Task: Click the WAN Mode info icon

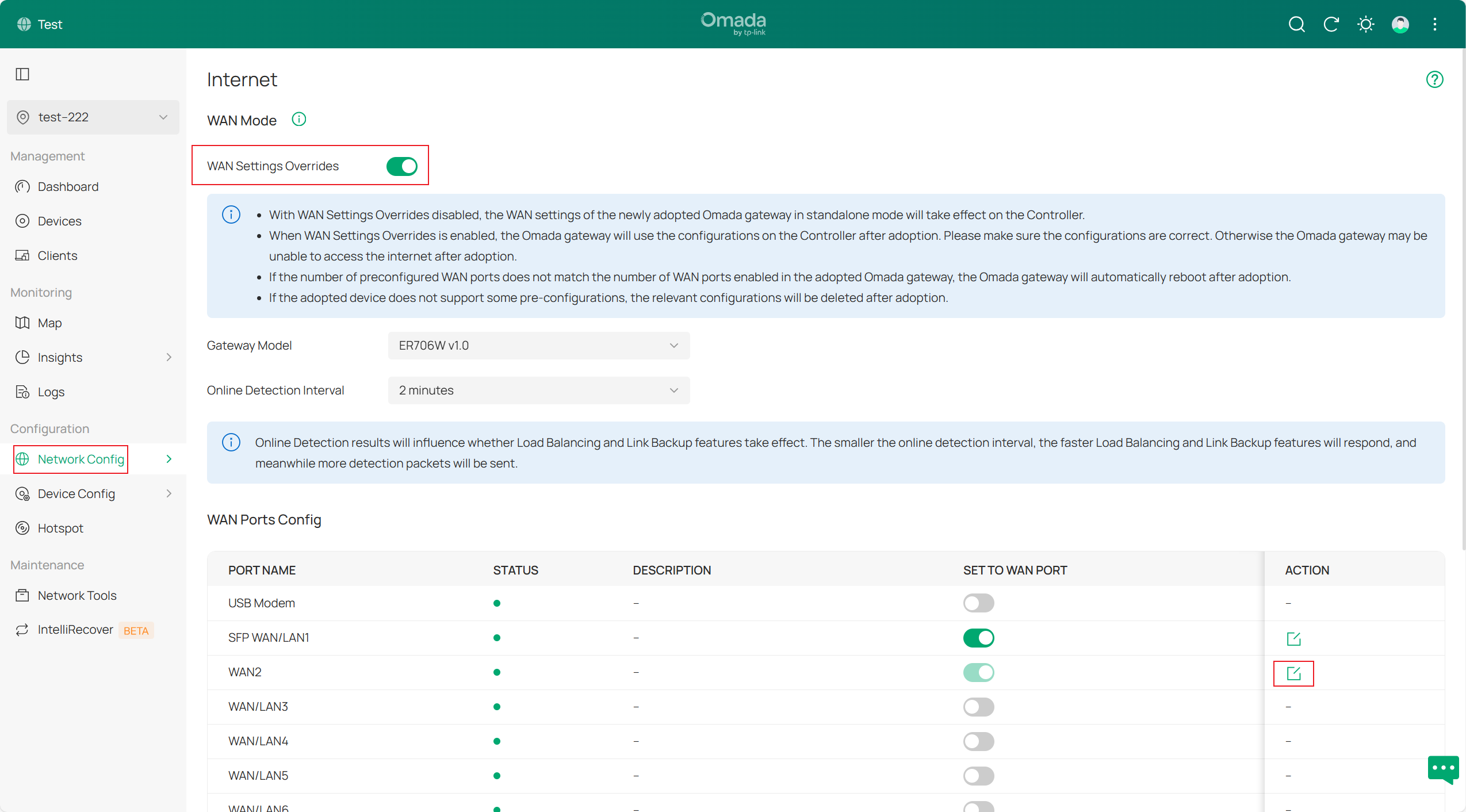Action: tap(298, 120)
